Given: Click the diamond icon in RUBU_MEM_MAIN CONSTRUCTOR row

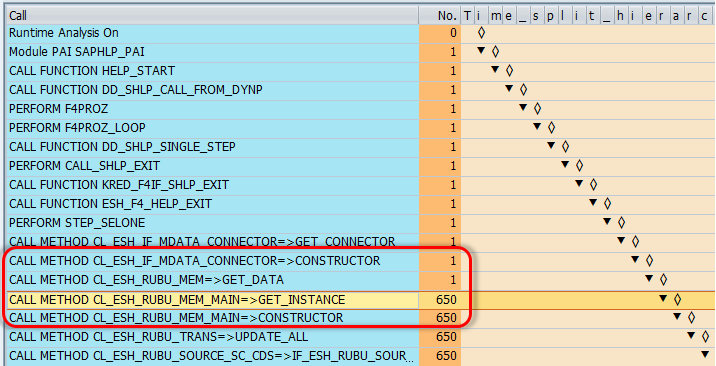Looking at the screenshot, I should pos(691,318).
